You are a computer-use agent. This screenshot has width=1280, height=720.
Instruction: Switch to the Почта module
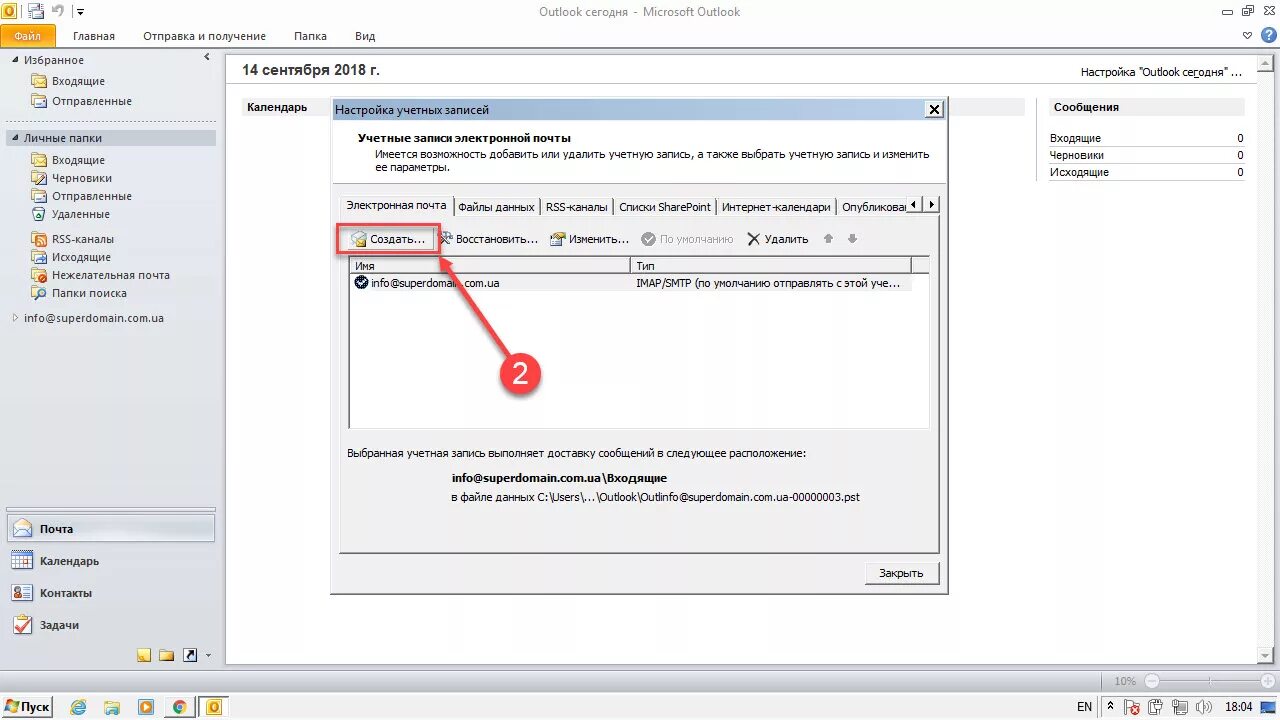[110, 529]
